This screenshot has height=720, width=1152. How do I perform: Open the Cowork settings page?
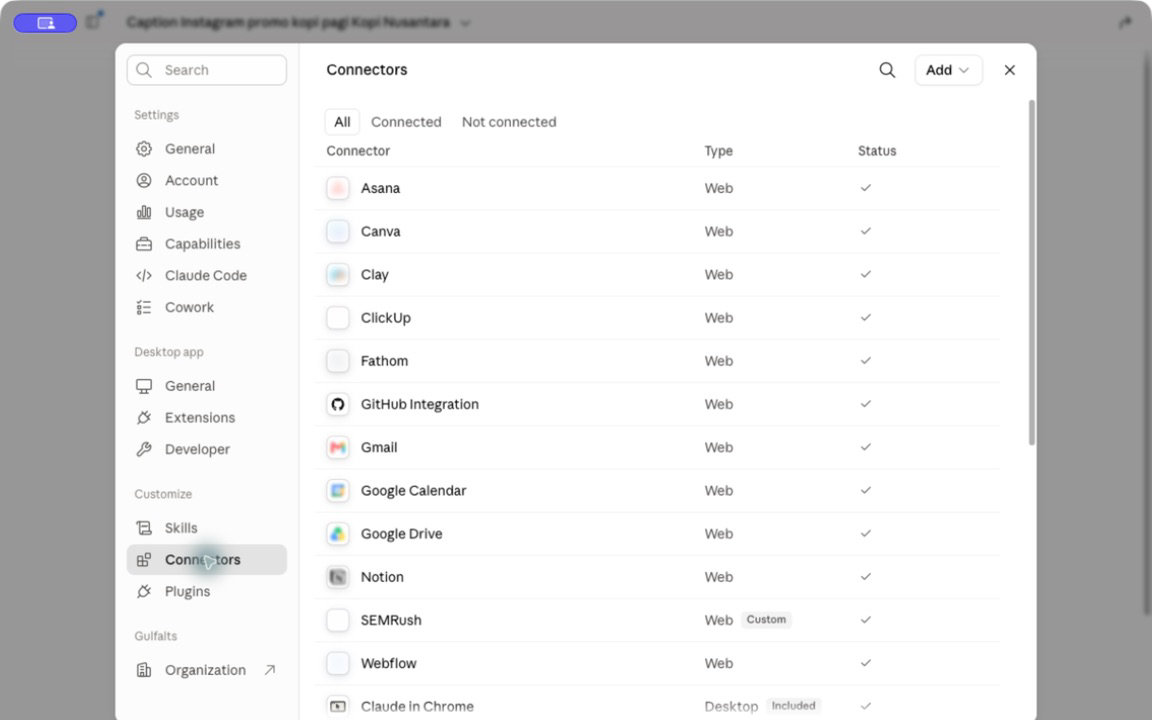tap(206, 307)
